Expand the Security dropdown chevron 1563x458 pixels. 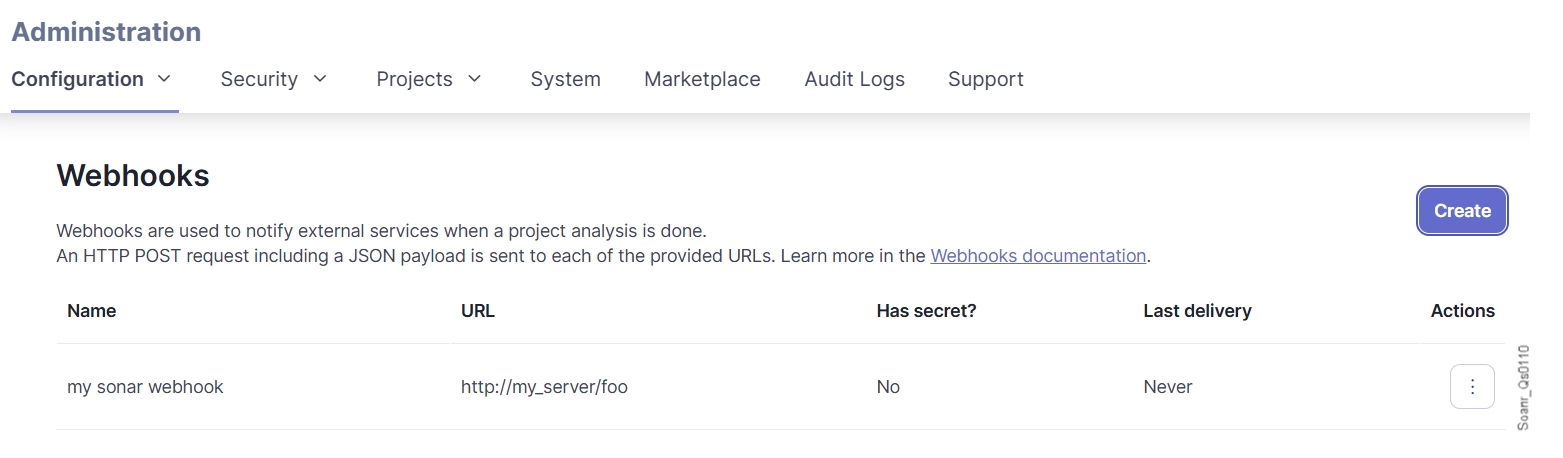(x=320, y=78)
